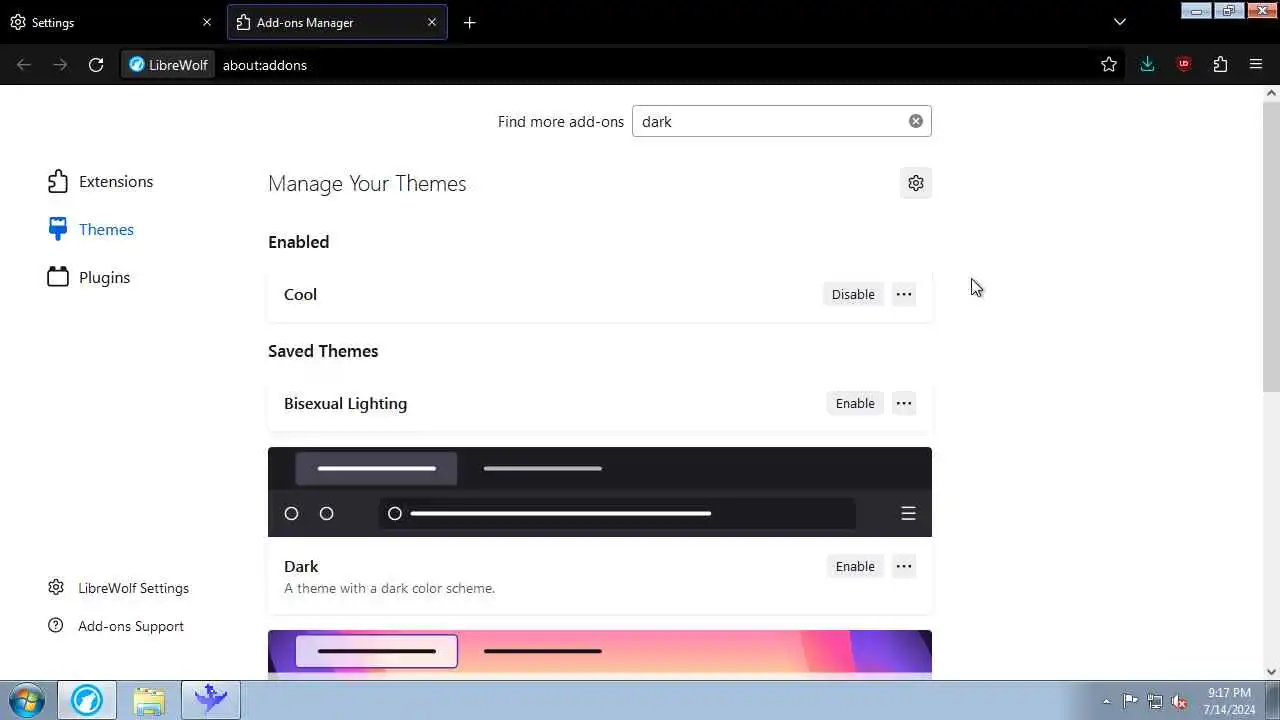1280x720 pixels.
Task: Click the Extensions puzzle icon in sidebar
Action: tap(58, 182)
